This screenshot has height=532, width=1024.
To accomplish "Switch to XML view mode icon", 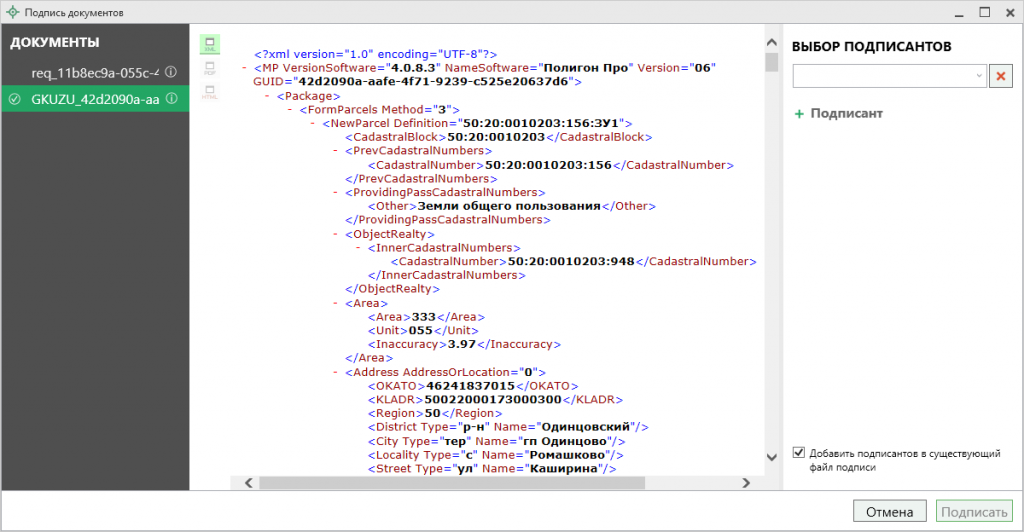I will pyautogui.click(x=210, y=44).
